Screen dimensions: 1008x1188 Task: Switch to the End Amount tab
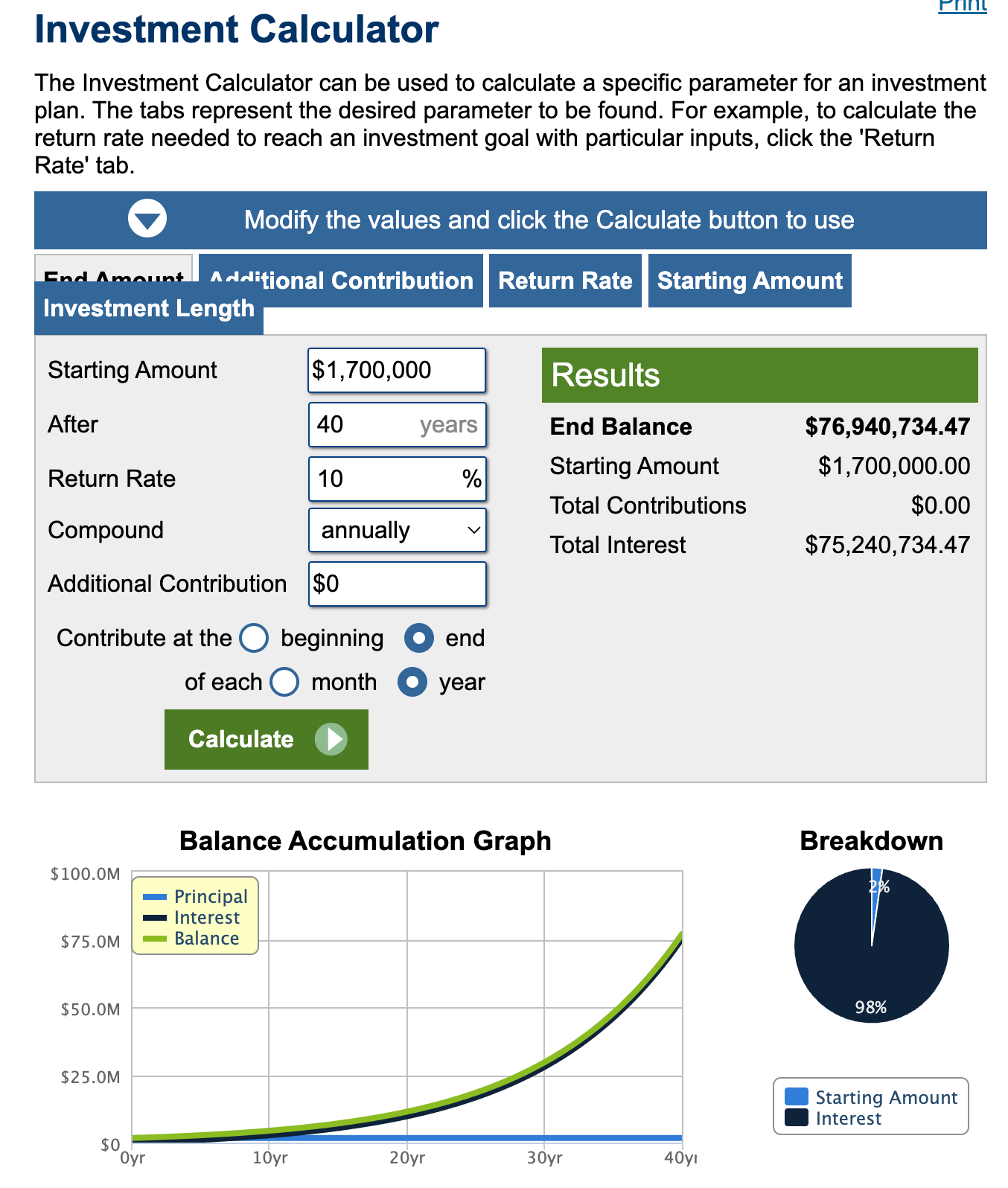coord(114,269)
